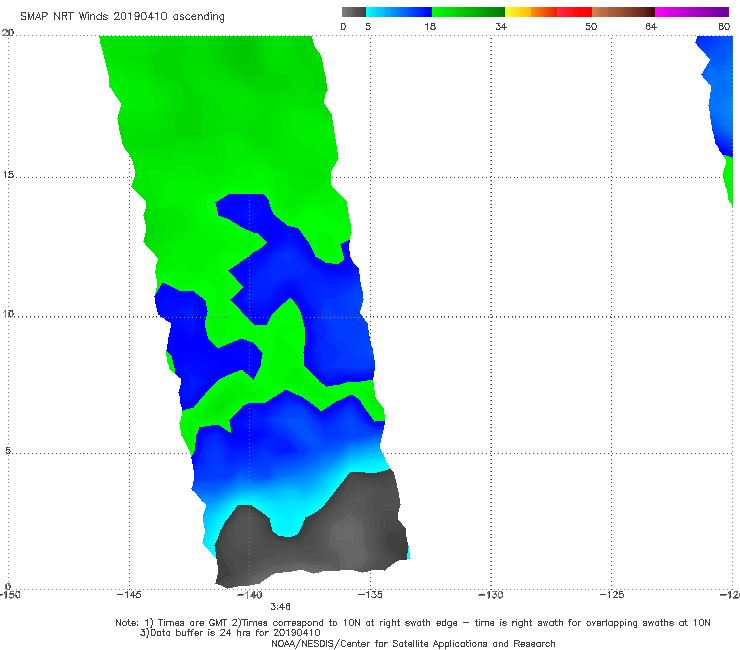The width and height of the screenshot is (740, 650).
Task: Click the latitude label '15'
Action: click(8, 175)
